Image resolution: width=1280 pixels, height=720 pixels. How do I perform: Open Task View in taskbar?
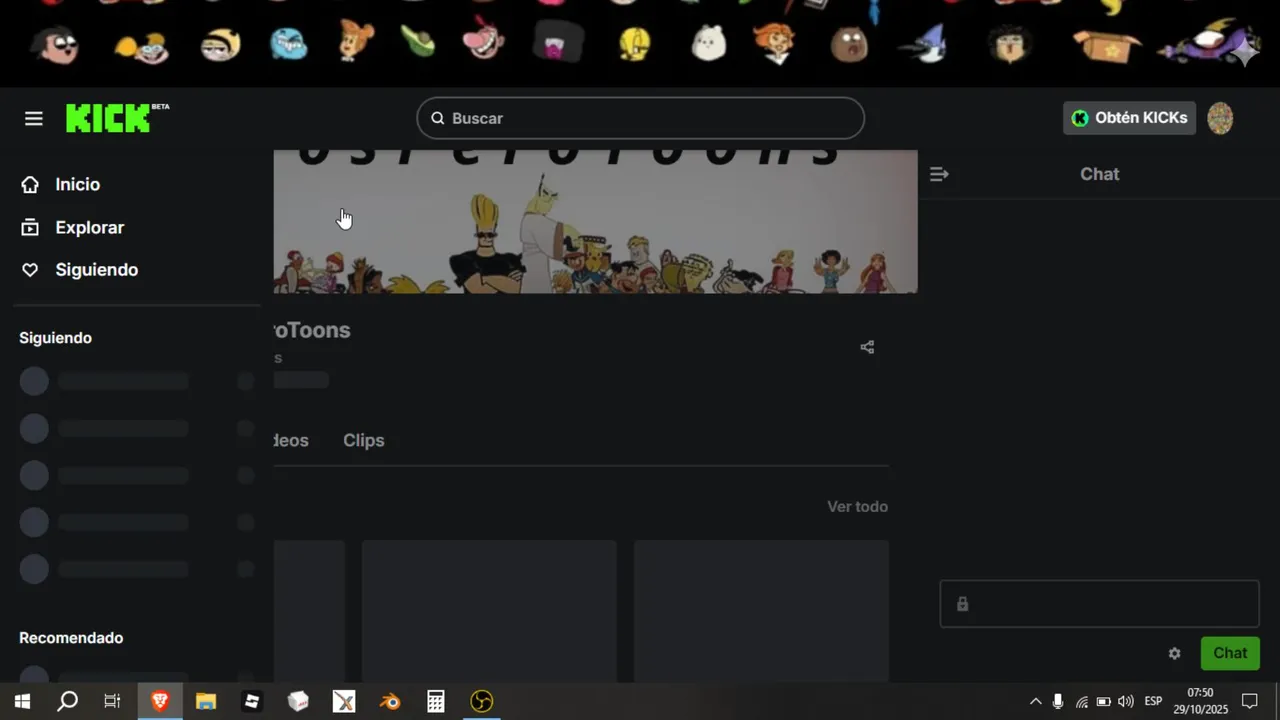coord(113,701)
